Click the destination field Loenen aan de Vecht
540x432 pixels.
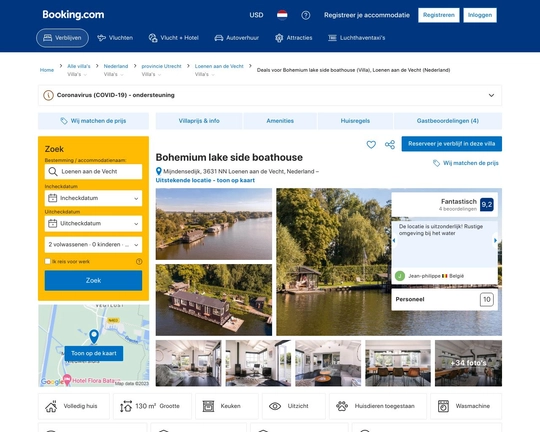(93, 172)
